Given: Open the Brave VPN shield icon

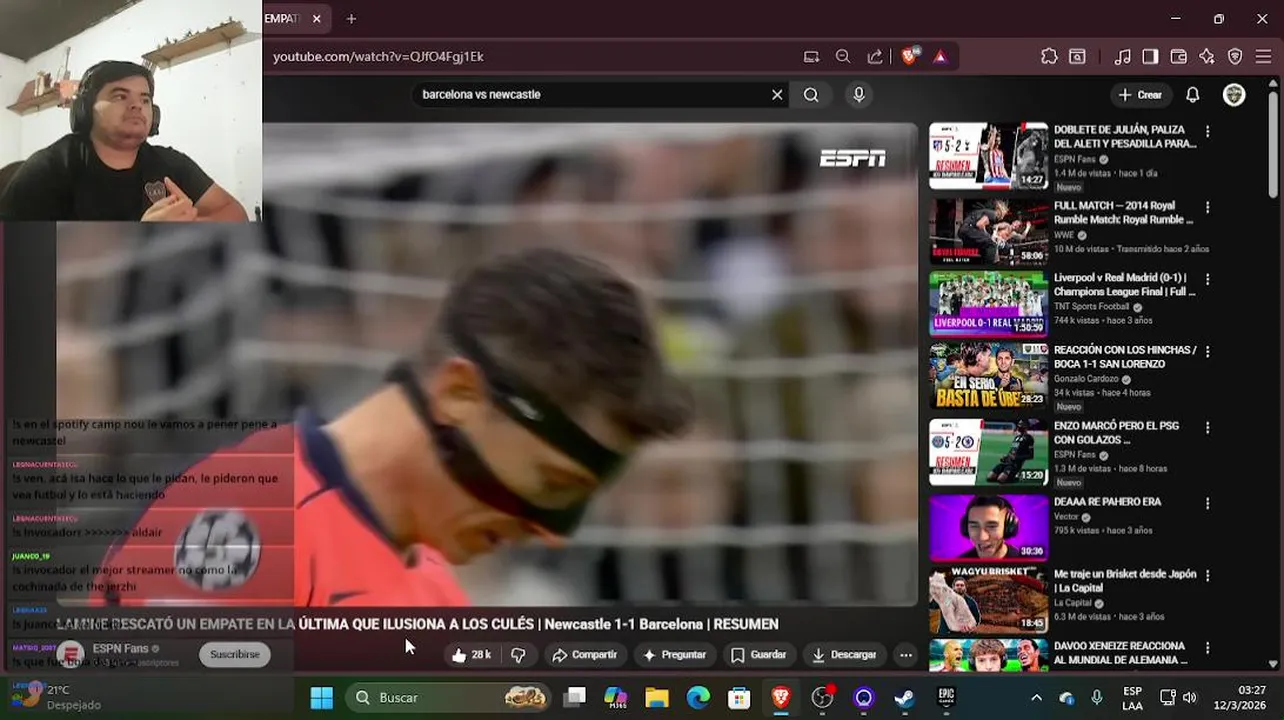Looking at the screenshot, I should (1235, 57).
